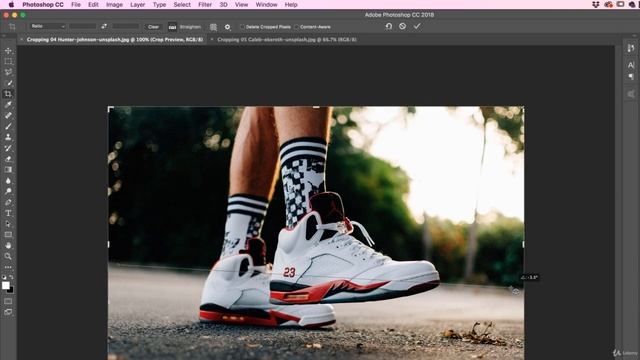Open the File menu
The width and height of the screenshot is (640, 360).
click(76, 4)
